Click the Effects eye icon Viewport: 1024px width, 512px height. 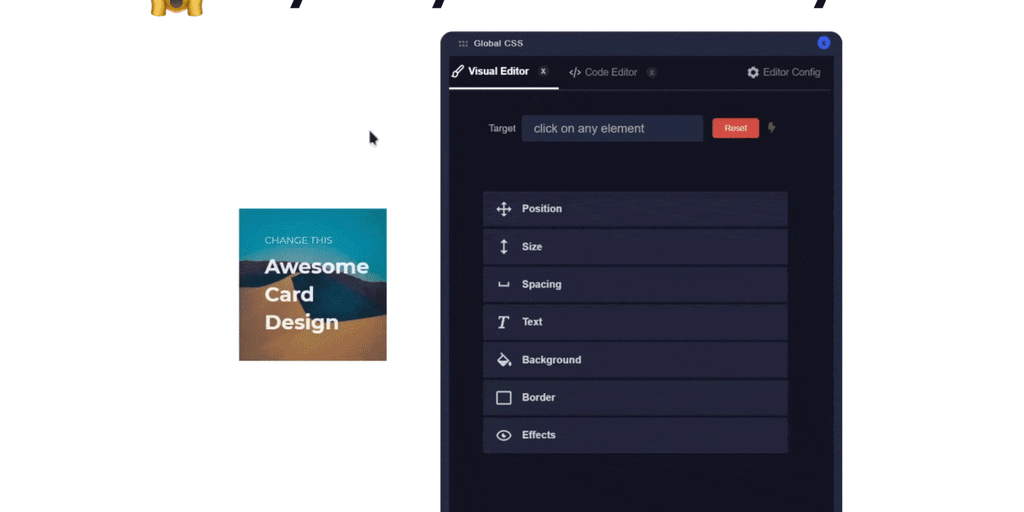[504, 436]
